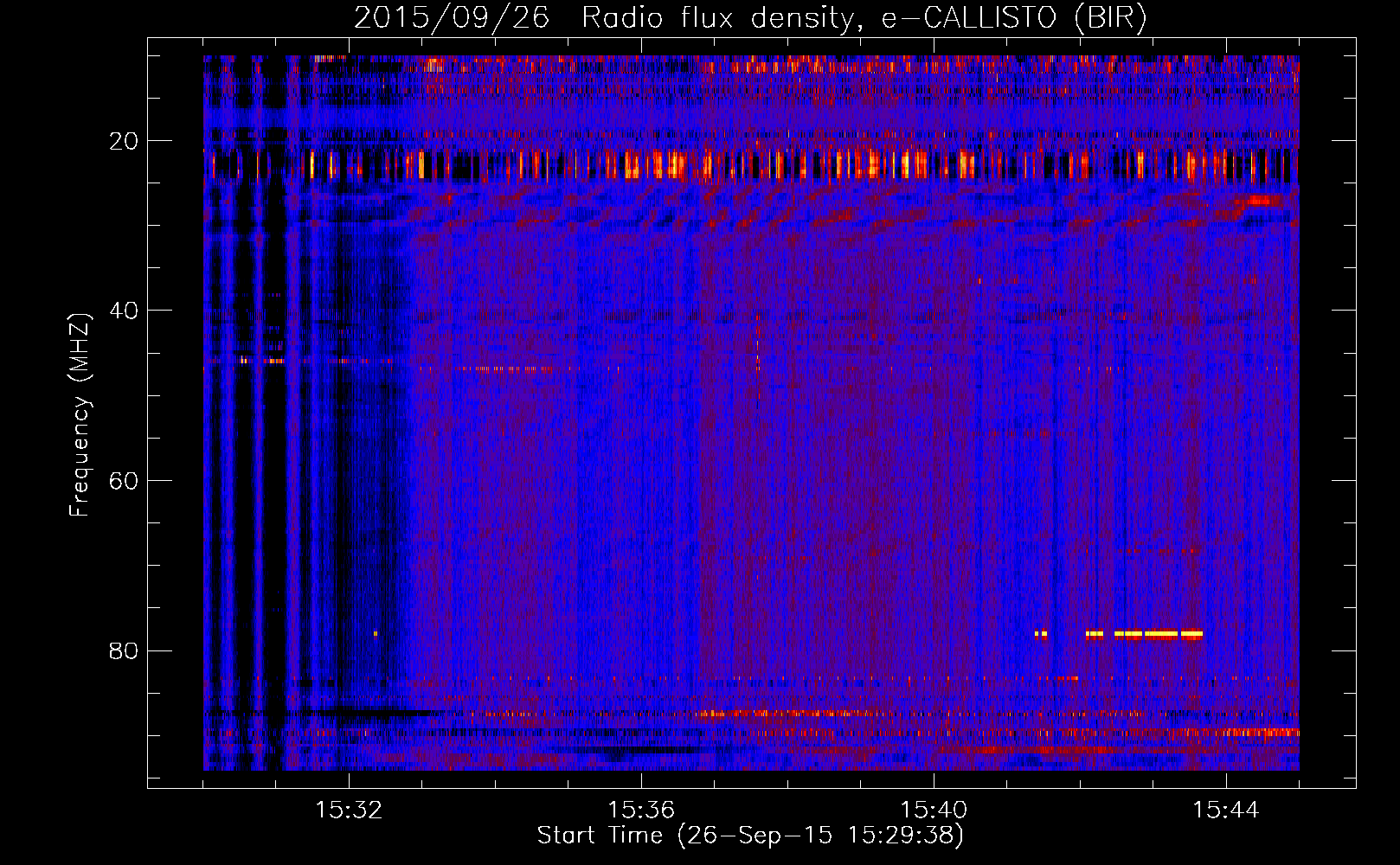Click the small yellow dot near 15:32 at 78 MHz
The image size is (1400, 865).
coord(376,634)
